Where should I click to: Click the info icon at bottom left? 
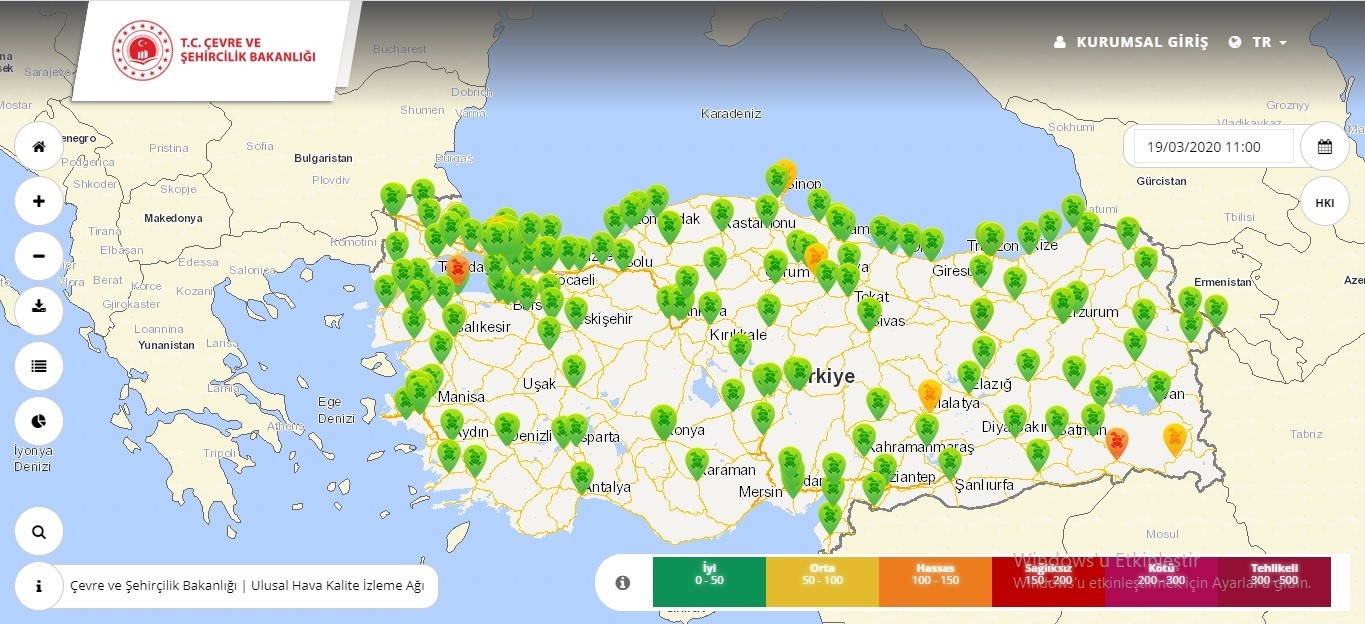click(x=38, y=587)
